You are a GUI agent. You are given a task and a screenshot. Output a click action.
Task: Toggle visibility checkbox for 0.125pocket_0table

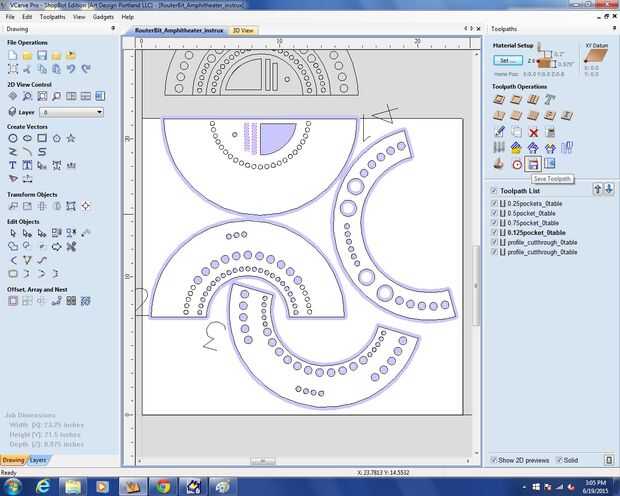(x=494, y=232)
